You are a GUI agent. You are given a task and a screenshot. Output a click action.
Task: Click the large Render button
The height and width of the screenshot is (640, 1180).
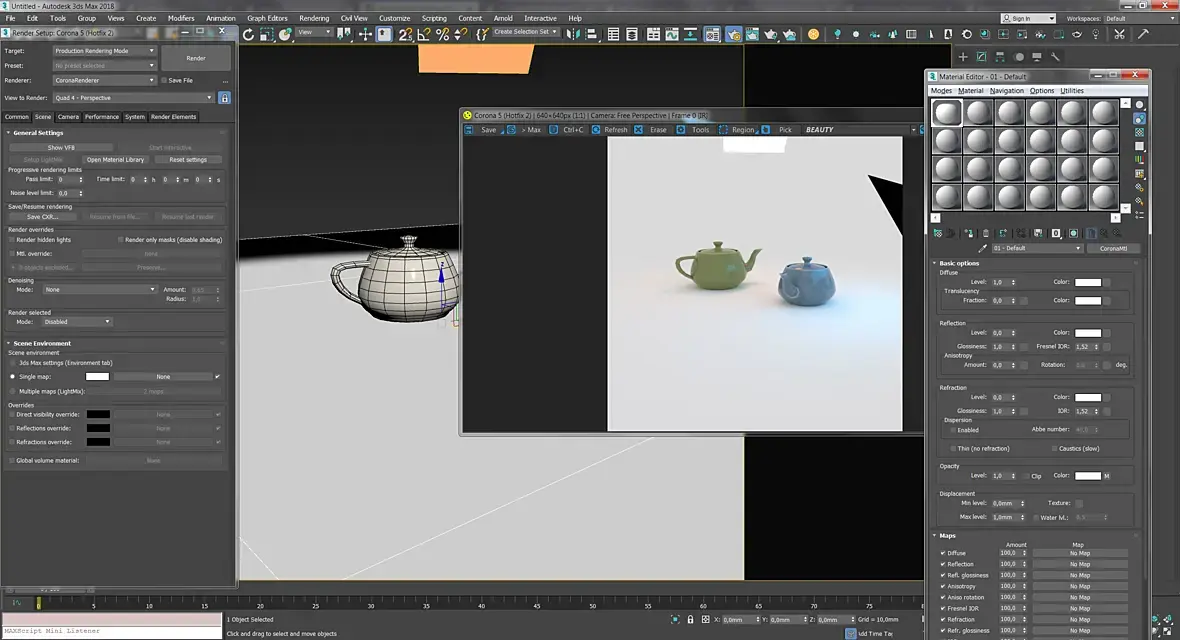coord(196,58)
